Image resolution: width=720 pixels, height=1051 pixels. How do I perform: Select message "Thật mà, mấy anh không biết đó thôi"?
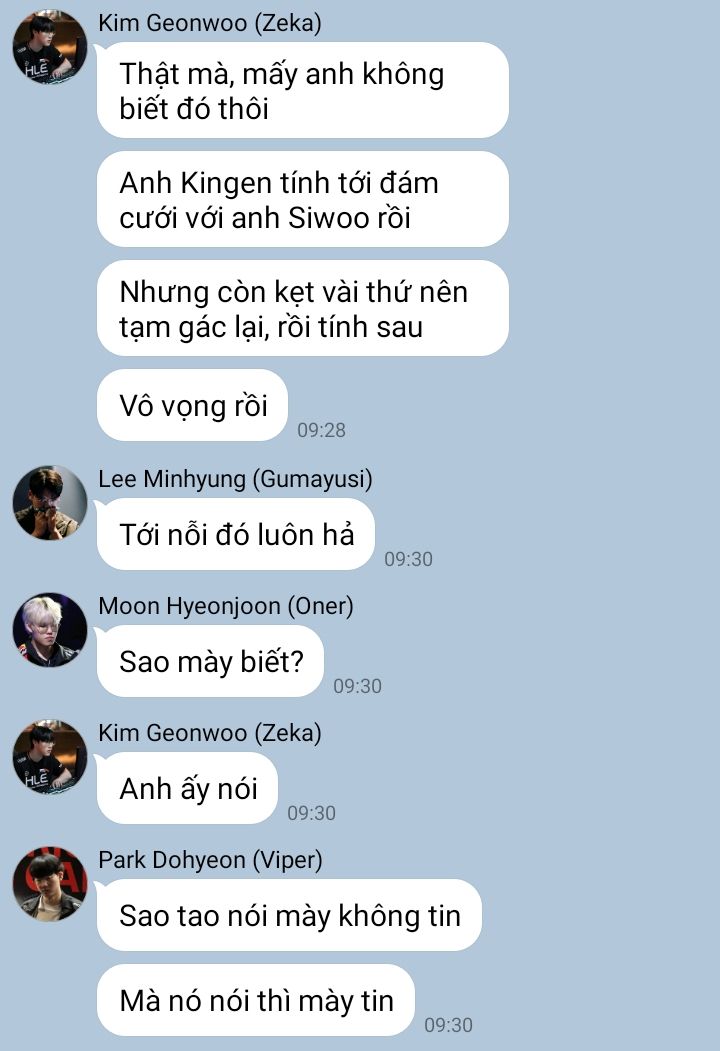(x=302, y=90)
